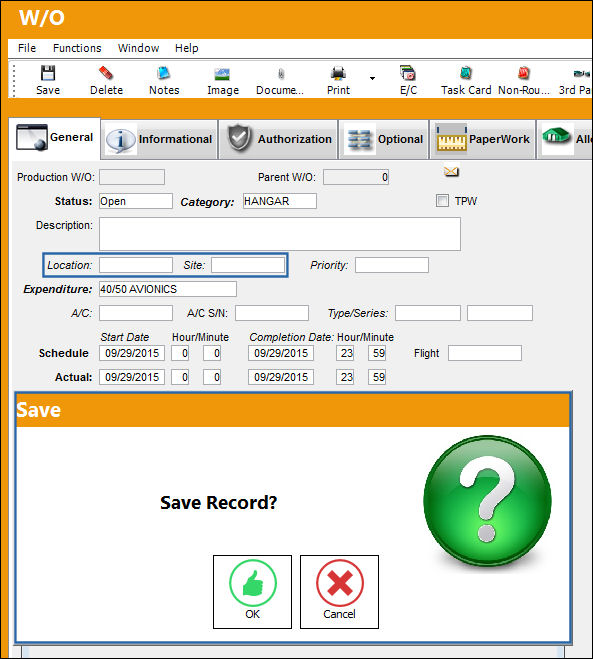Open the Functions menu
The image size is (593, 659).
(77, 48)
